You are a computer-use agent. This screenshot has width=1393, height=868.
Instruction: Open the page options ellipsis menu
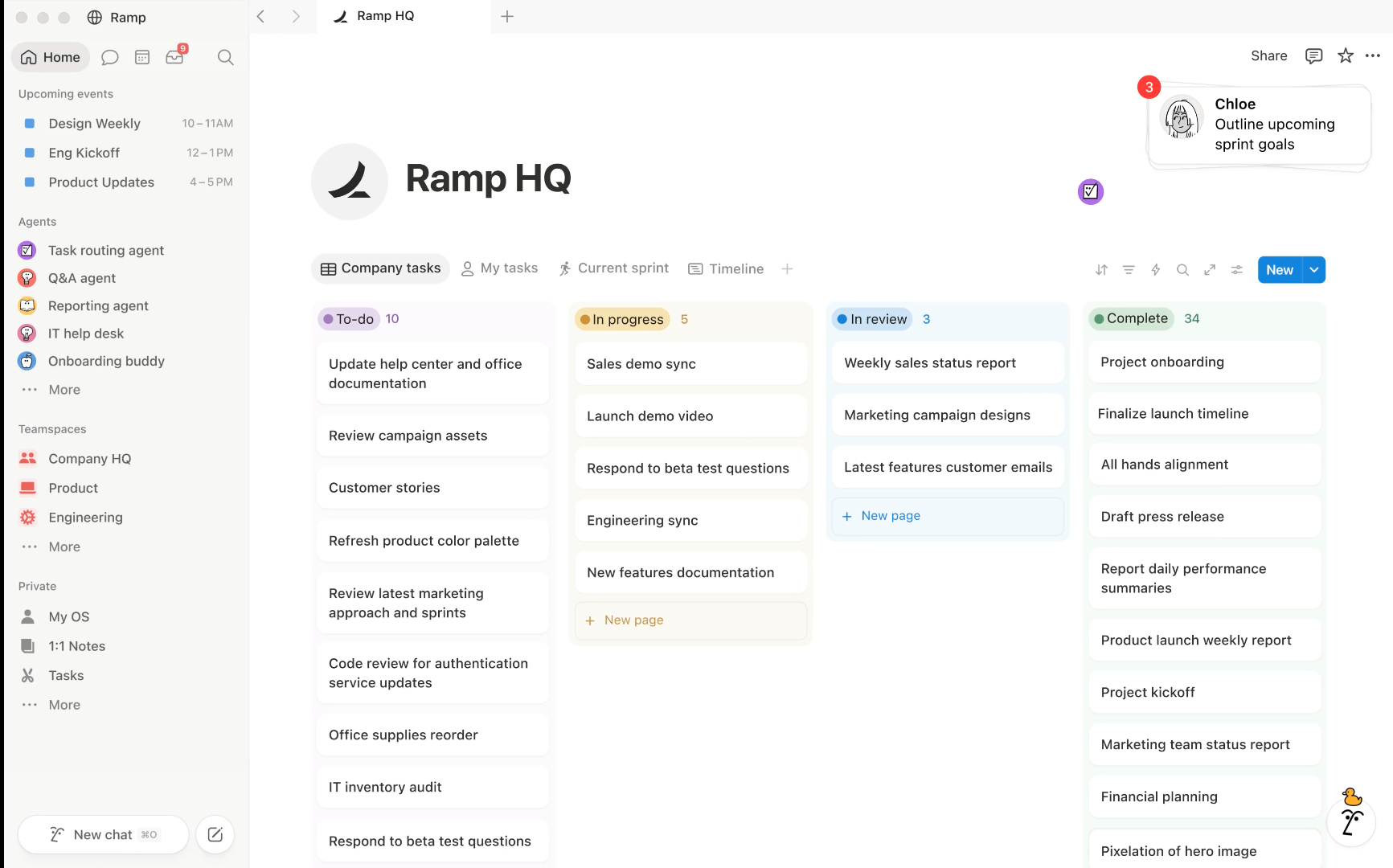click(x=1373, y=55)
